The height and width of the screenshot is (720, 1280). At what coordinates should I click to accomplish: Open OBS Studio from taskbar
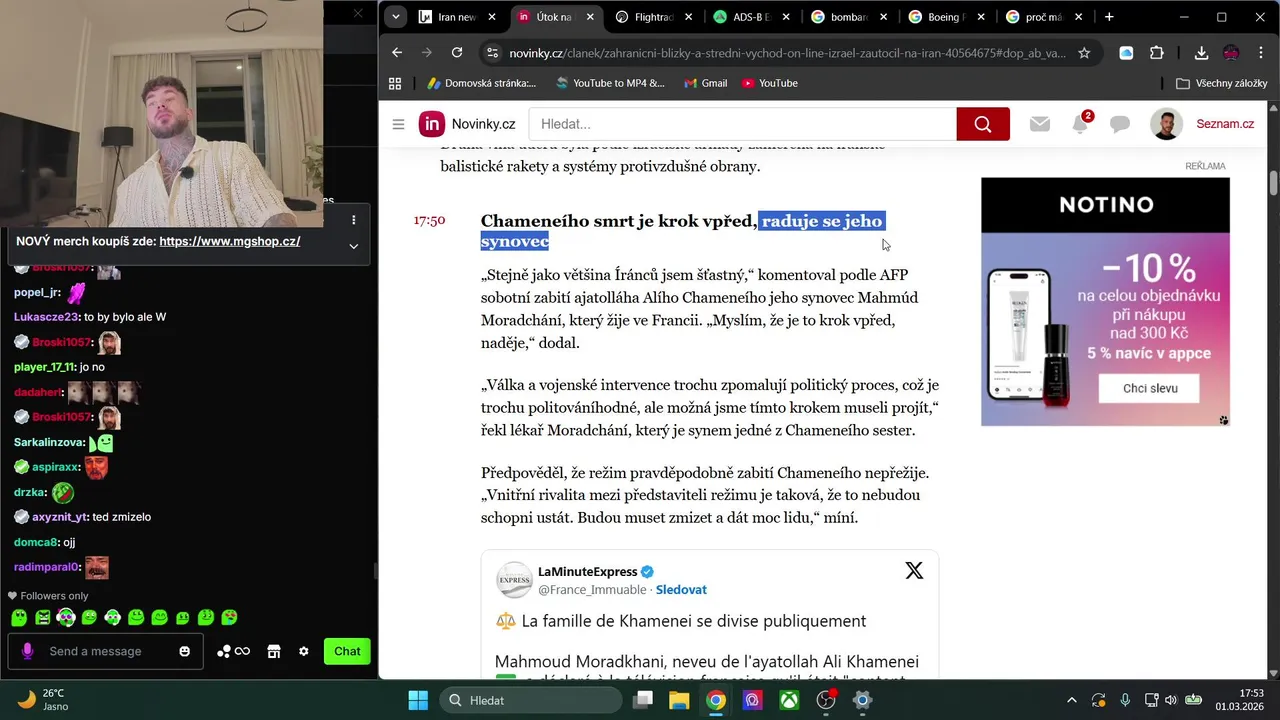(826, 700)
